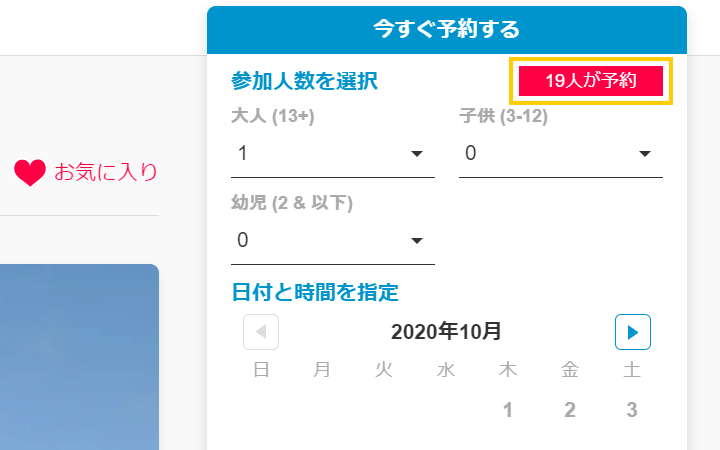Click the 19人が予約 red badge
Viewport: 720px width, 450px height.
(591, 81)
